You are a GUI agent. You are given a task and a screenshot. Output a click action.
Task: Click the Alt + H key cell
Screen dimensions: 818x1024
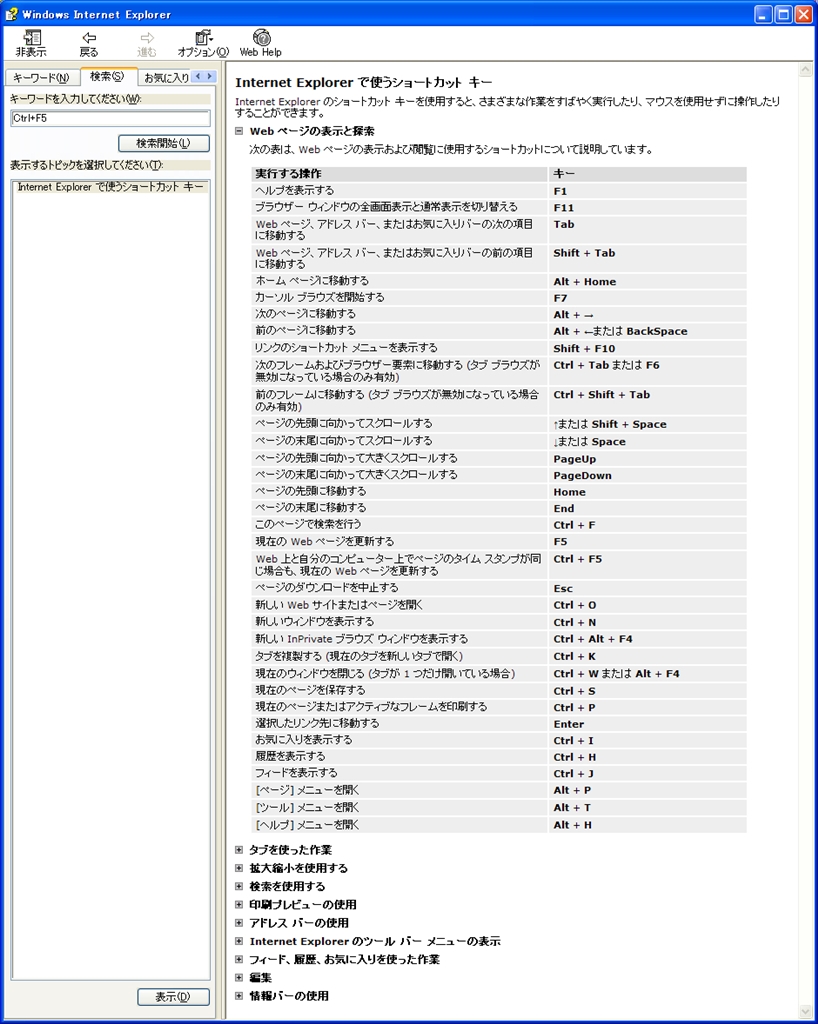[648, 825]
